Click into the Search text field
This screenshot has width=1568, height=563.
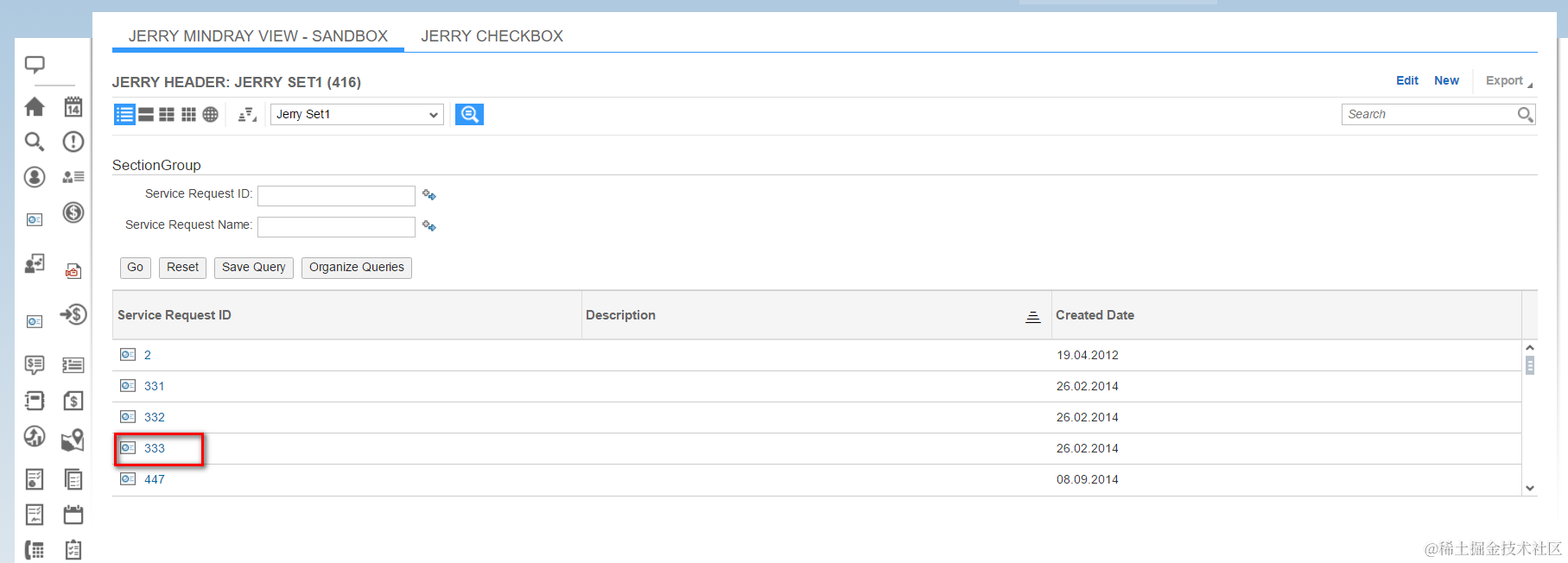coord(1429,114)
